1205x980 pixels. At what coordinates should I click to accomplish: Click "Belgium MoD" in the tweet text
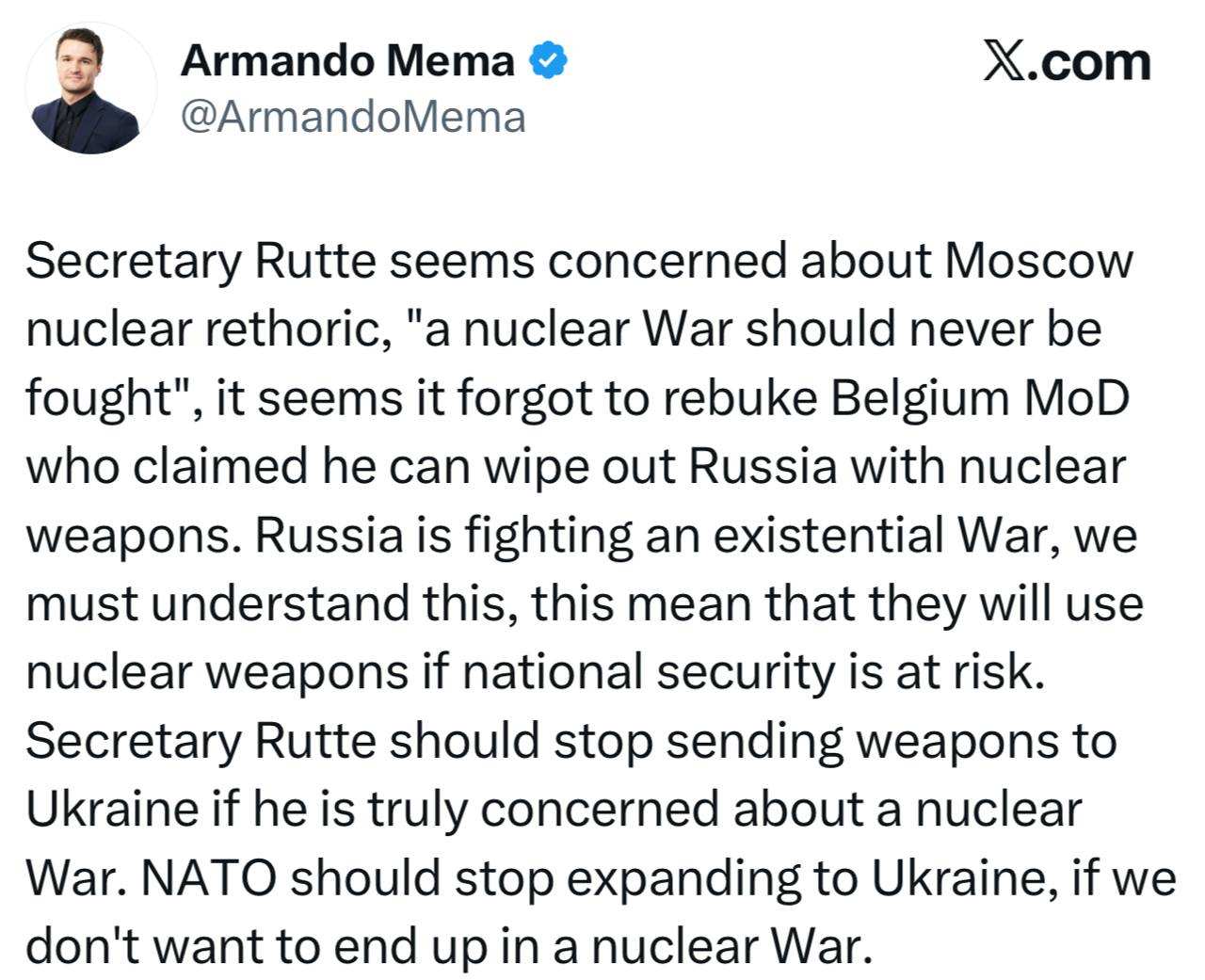click(x=979, y=398)
